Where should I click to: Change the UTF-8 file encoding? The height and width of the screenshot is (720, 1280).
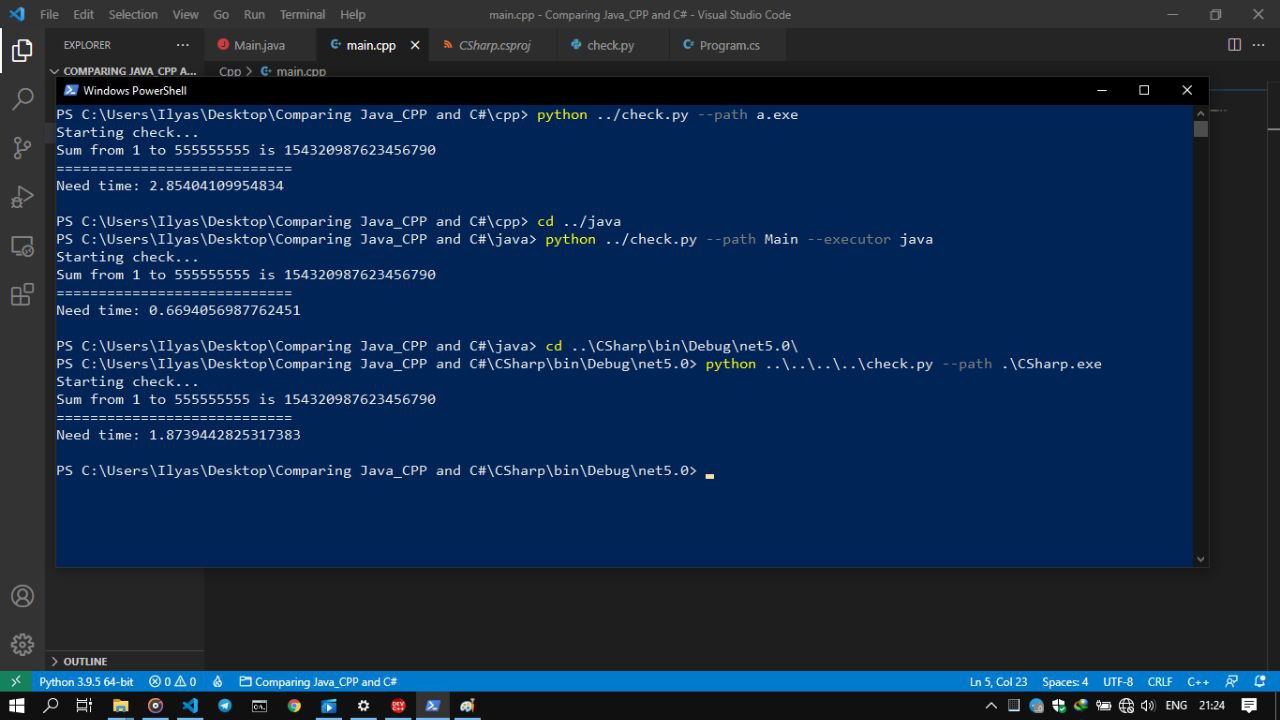(x=1118, y=682)
